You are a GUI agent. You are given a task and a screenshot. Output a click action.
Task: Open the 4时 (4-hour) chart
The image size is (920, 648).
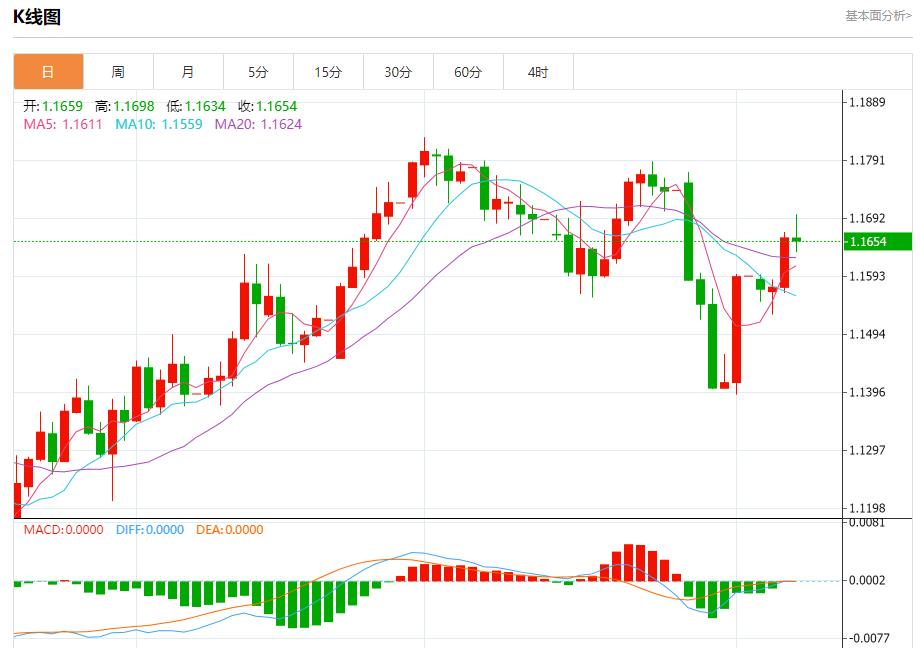pos(537,71)
